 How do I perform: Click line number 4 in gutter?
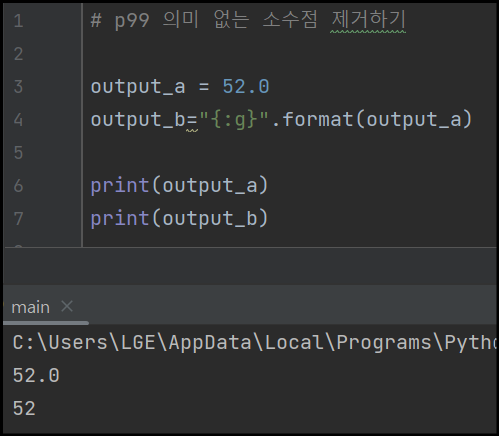[x=19, y=120]
